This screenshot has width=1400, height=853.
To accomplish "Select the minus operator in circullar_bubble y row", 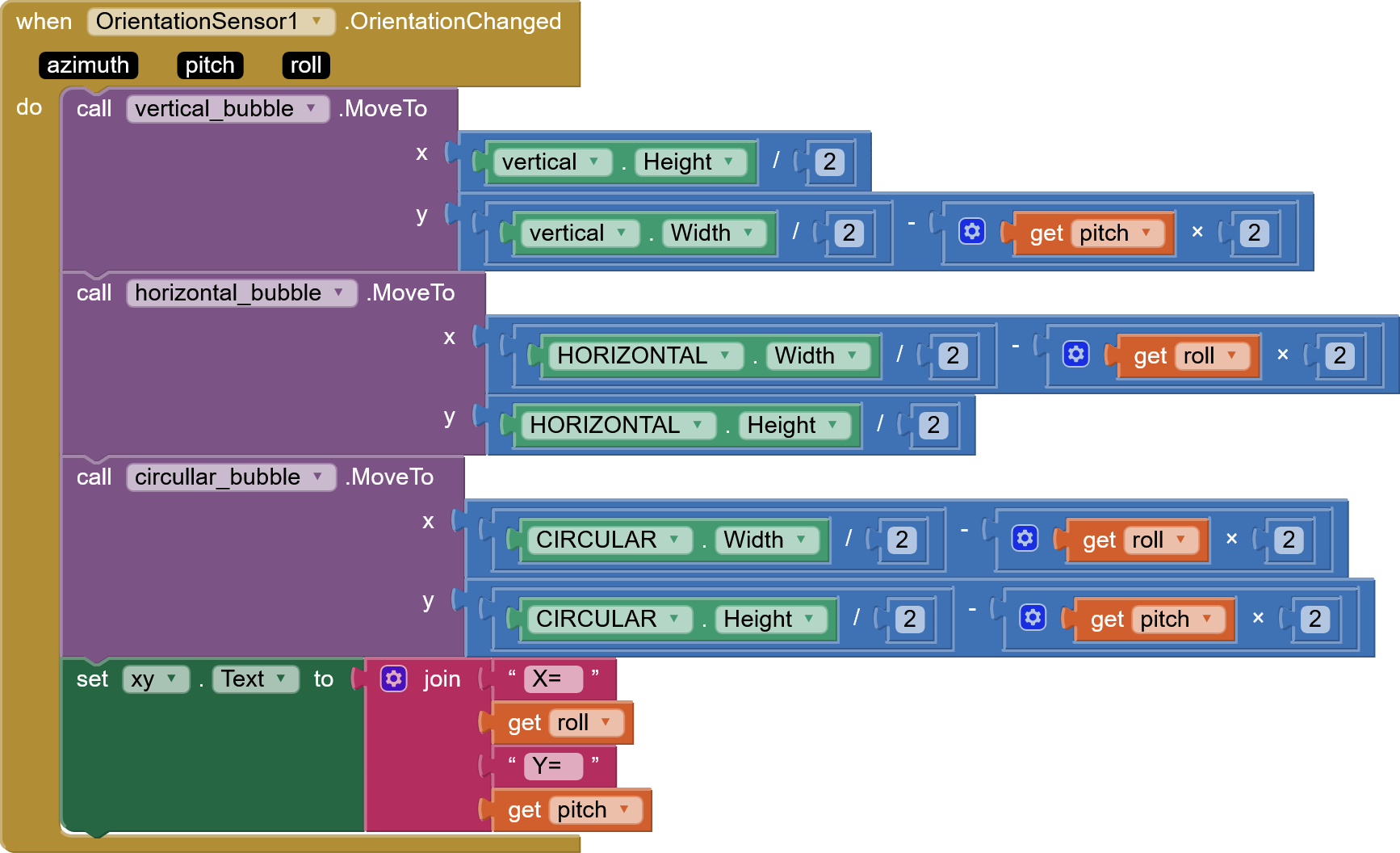I will point(972,608).
